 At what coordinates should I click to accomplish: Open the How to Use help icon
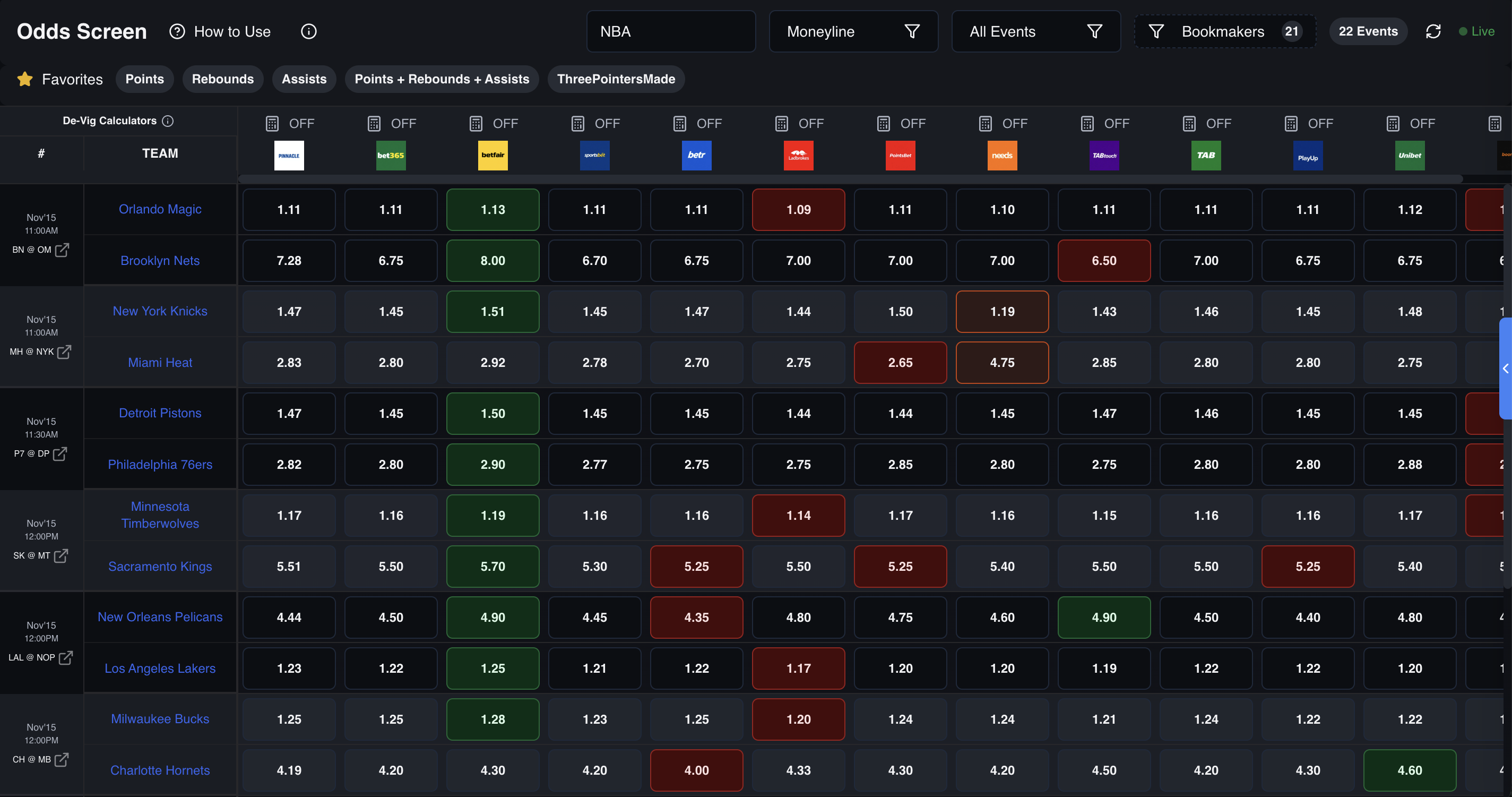177,31
